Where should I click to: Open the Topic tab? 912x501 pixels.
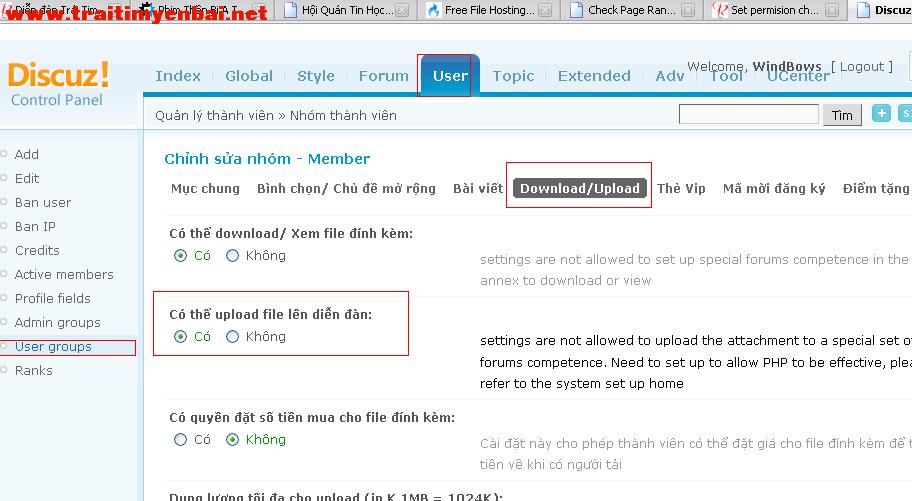pos(513,76)
